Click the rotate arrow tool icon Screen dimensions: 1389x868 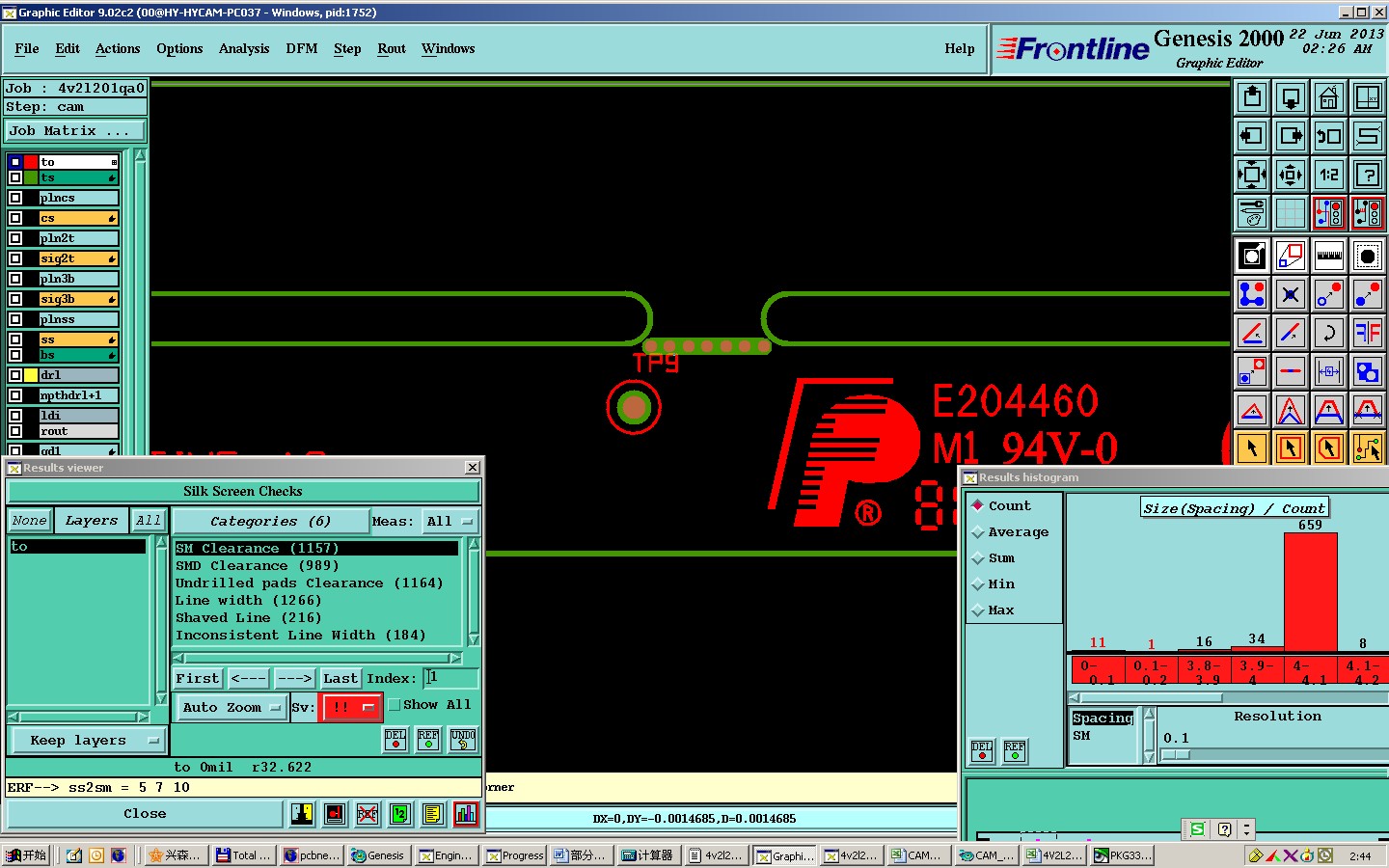coord(1329,333)
